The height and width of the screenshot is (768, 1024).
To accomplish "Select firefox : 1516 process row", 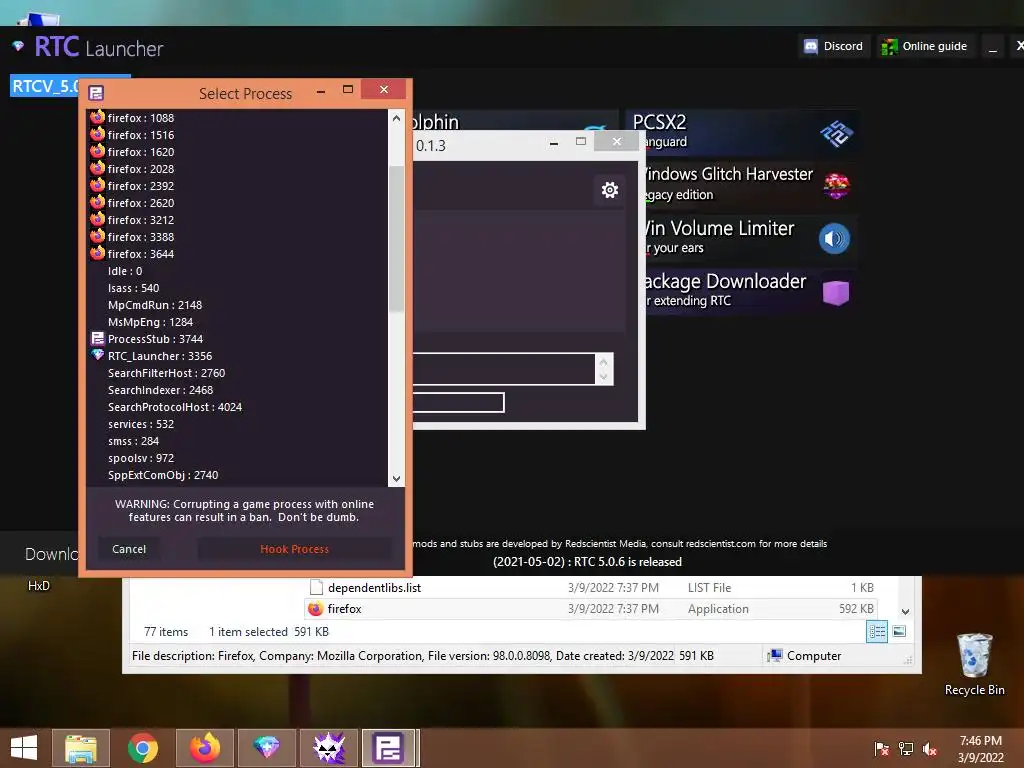I will (238, 135).
